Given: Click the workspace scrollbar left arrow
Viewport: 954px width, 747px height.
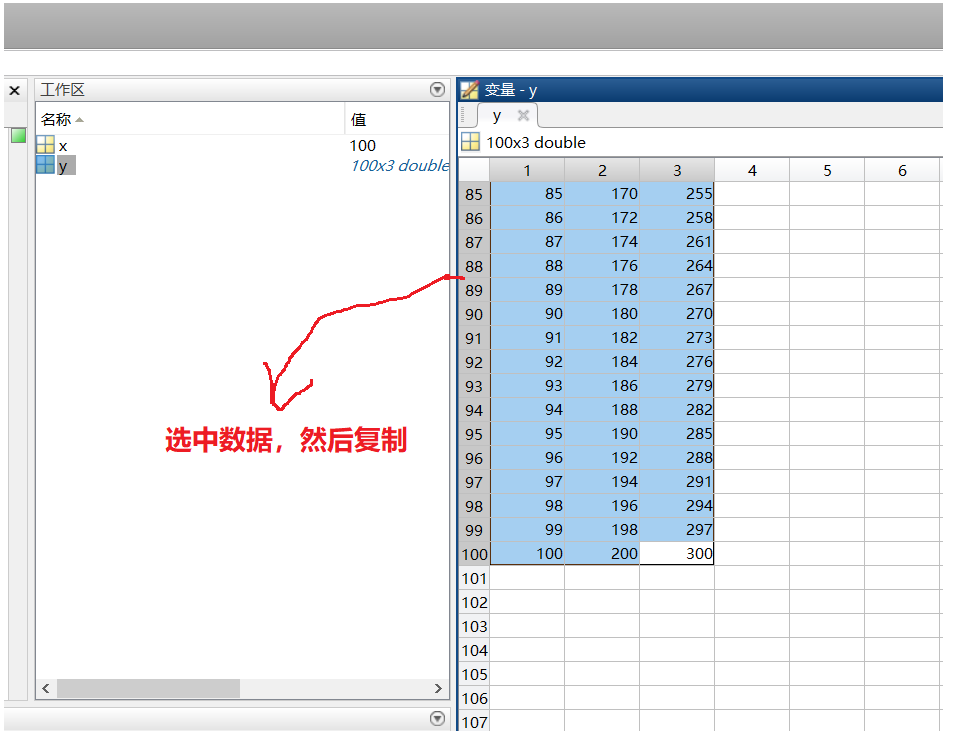Looking at the screenshot, I should click(x=46, y=688).
